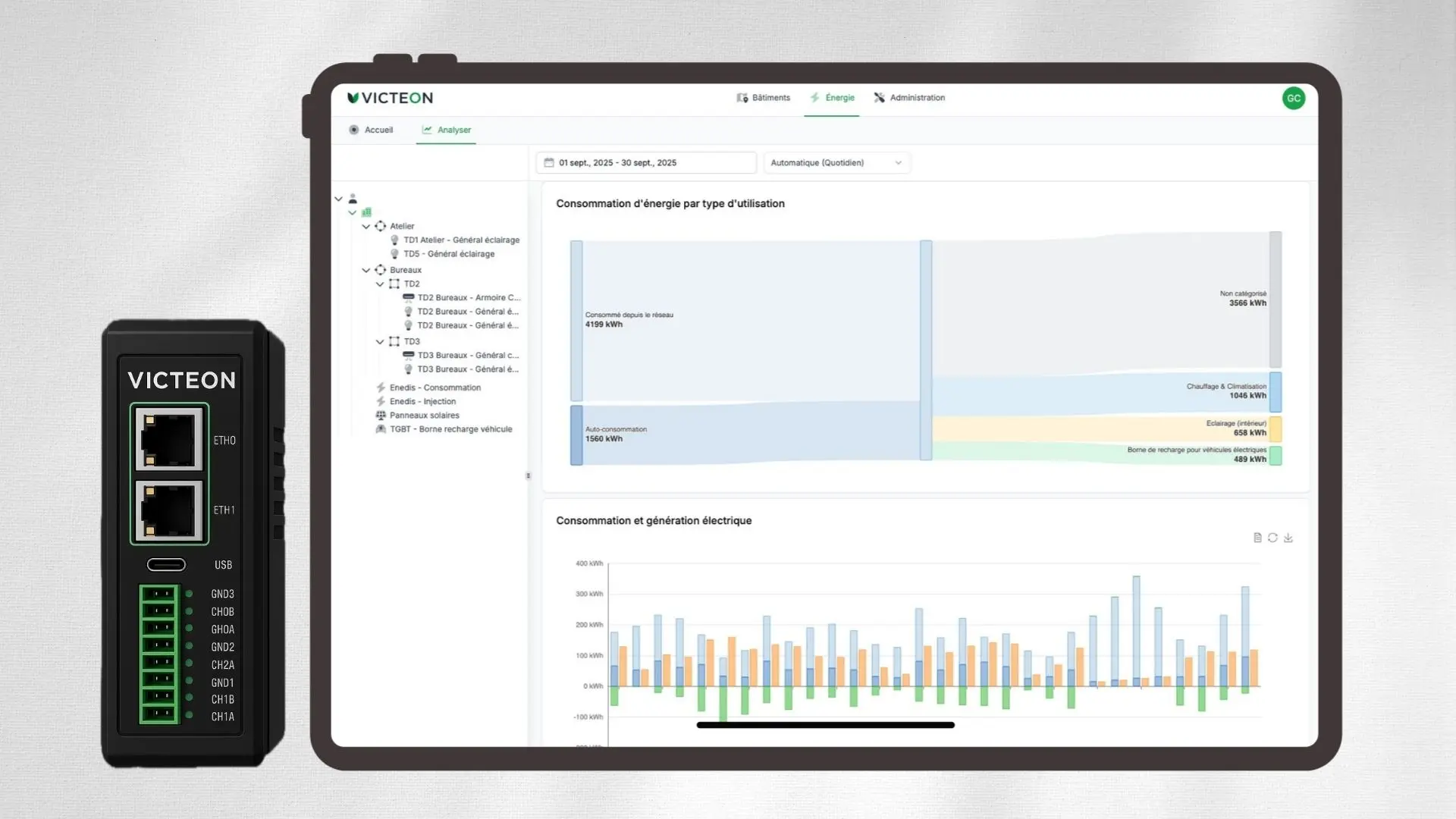
Task: Open the Automatique (Quotidien) dropdown
Action: point(836,162)
